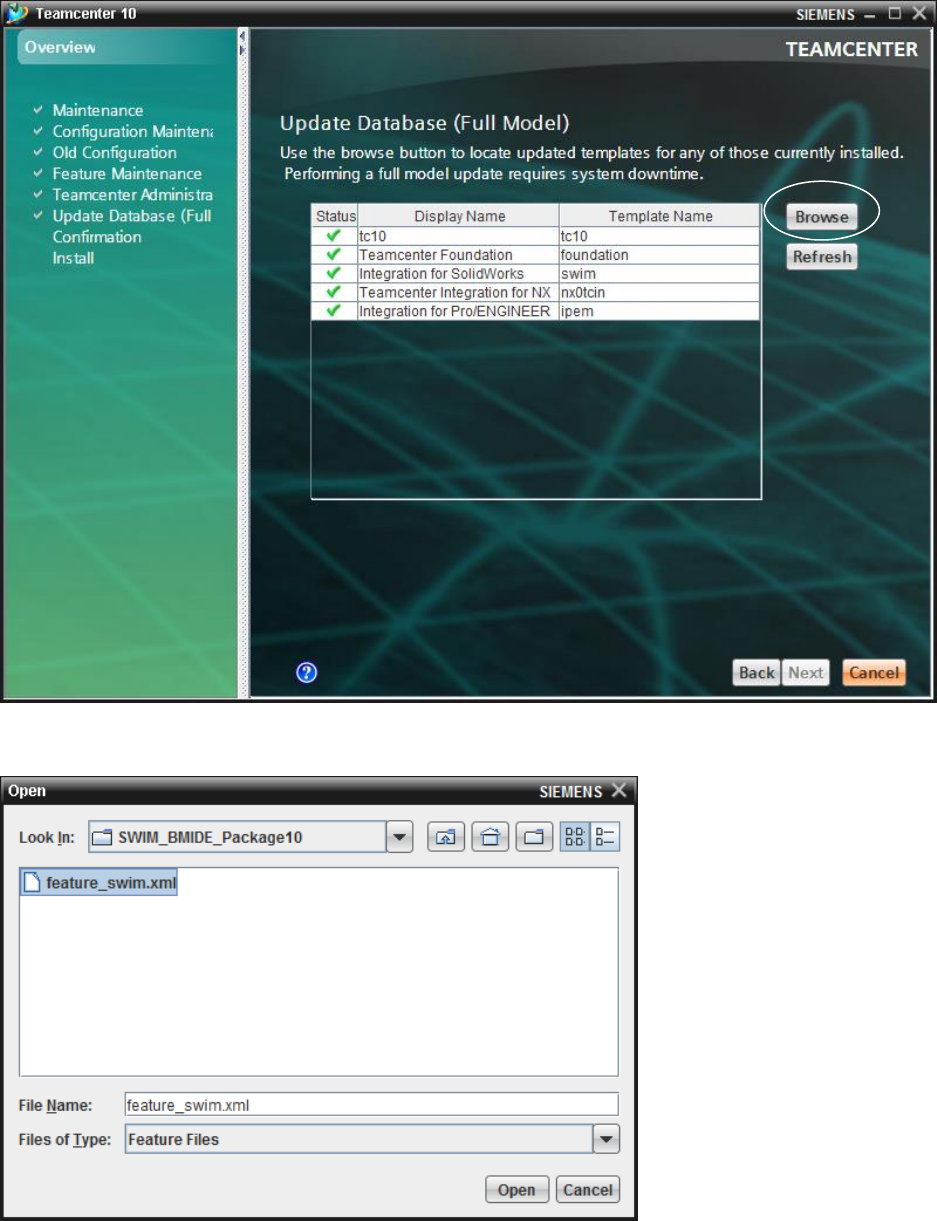
Task: Select the Install step
Action: pyautogui.click(x=73, y=258)
